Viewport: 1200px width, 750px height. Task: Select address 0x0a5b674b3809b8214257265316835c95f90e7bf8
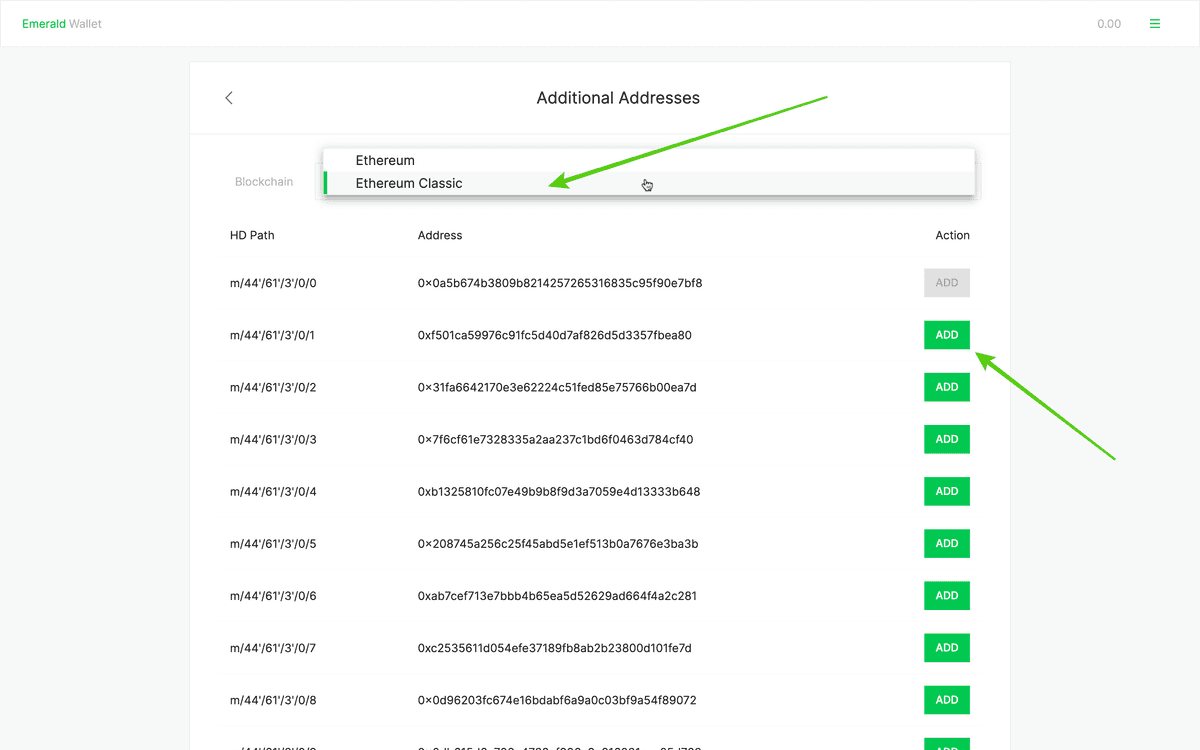coord(560,283)
